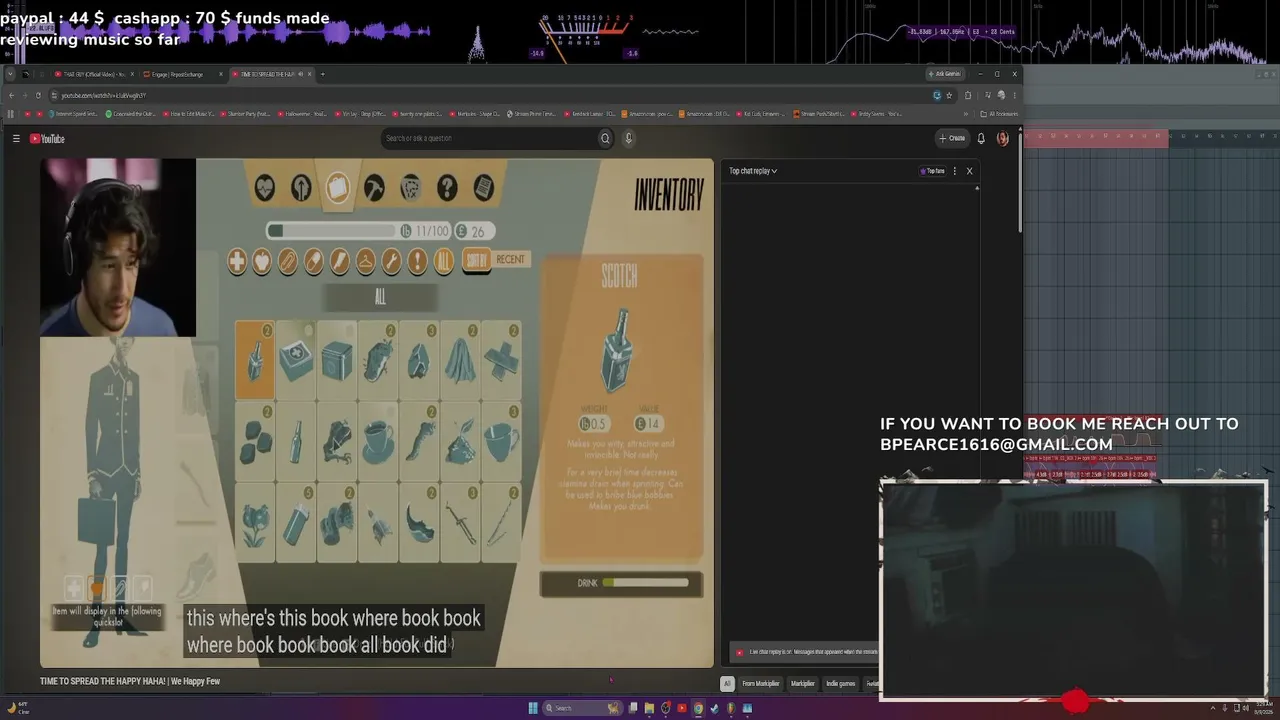The image size is (1280, 720).
Task: Open the All Bookmarks folder
Action: click(999, 114)
